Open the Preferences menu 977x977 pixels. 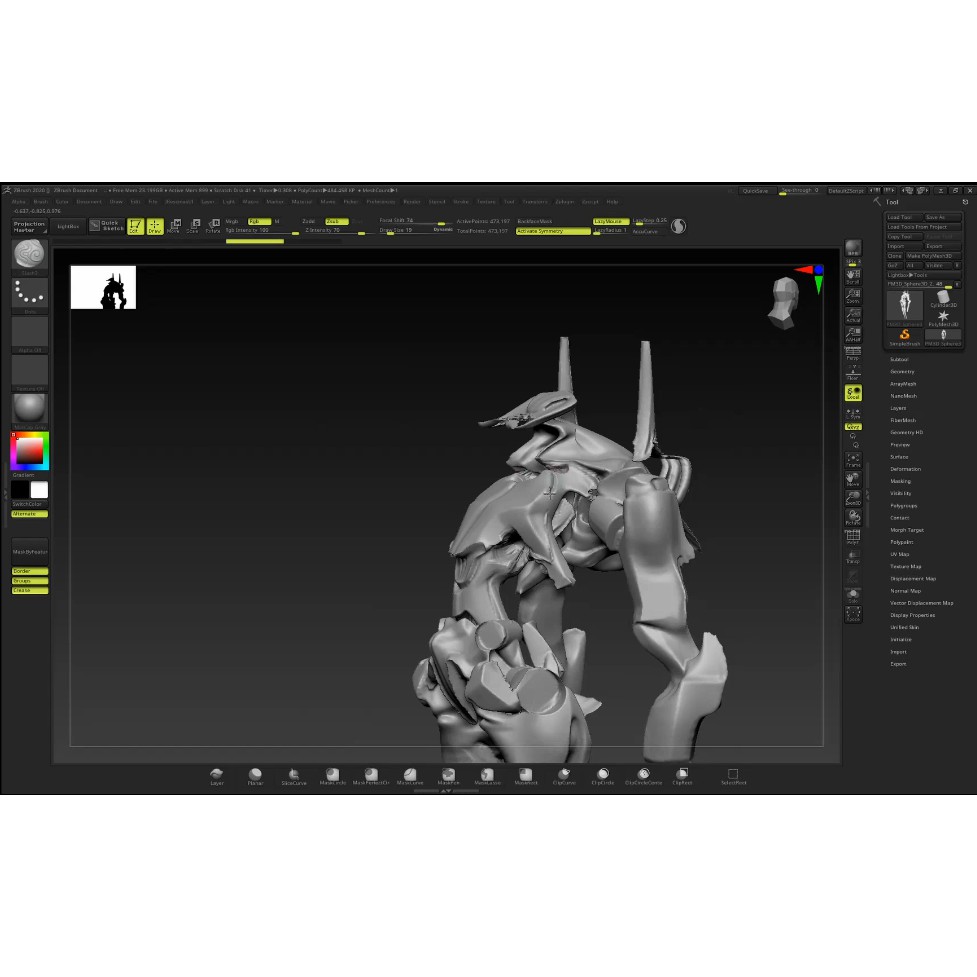coord(381,201)
